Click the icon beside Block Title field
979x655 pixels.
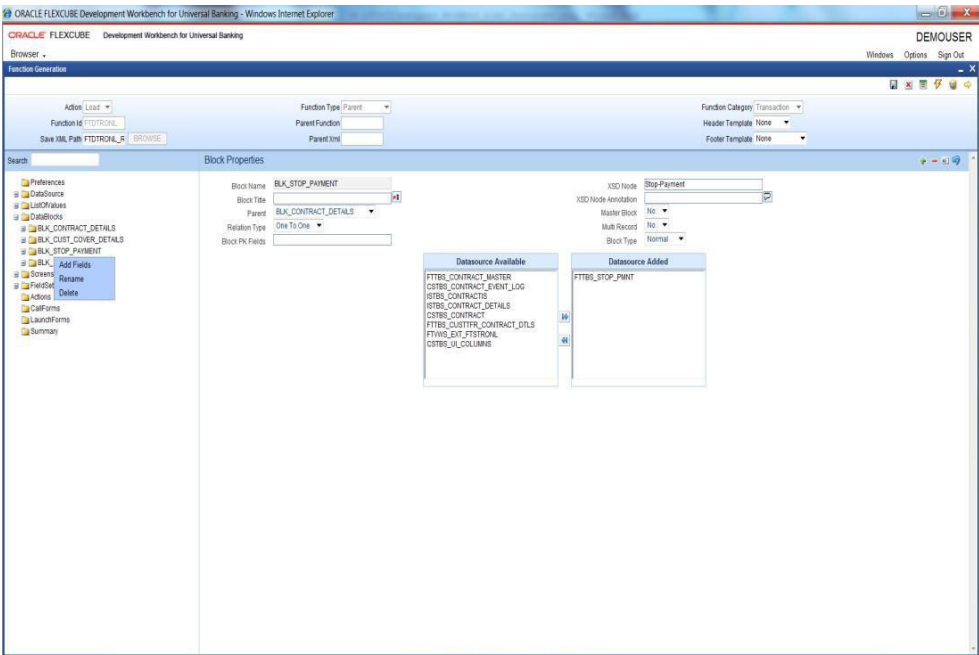[396, 197]
